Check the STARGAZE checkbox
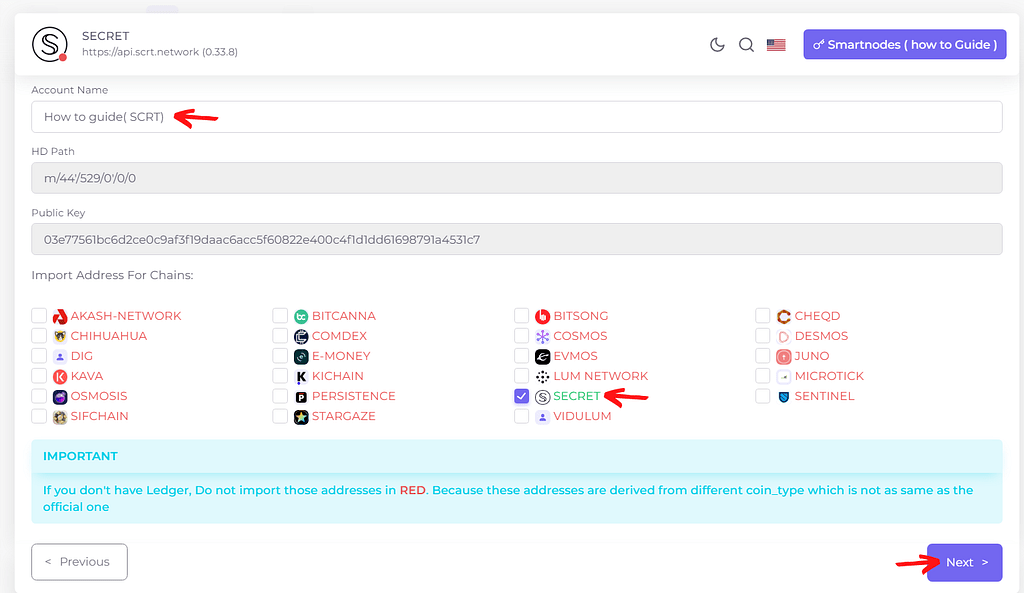1024x593 pixels. click(x=280, y=416)
